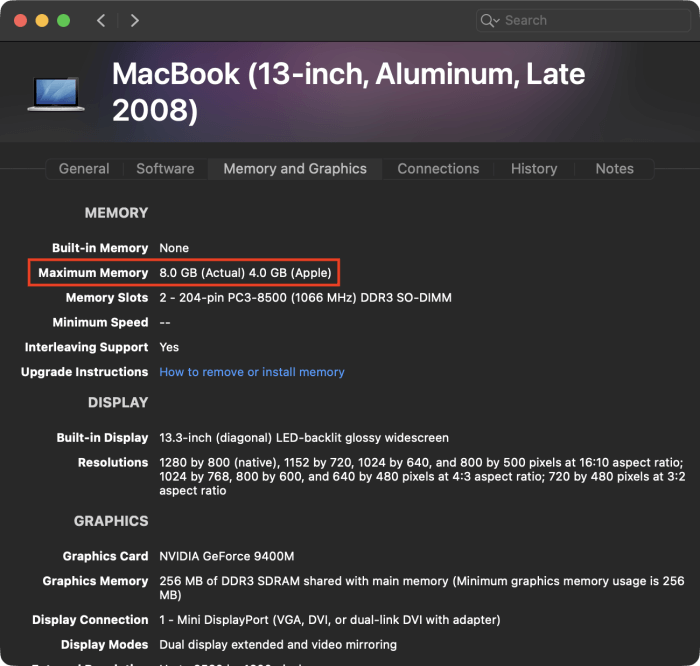
Task: Switch to the Notes tab
Action: [x=614, y=169]
